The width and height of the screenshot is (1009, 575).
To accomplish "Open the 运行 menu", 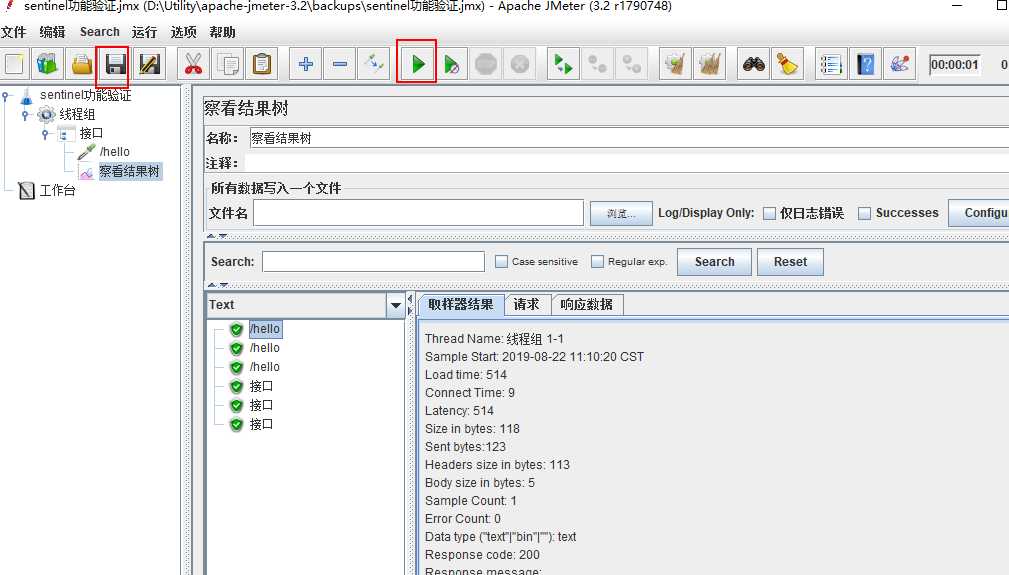I will pos(144,32).
